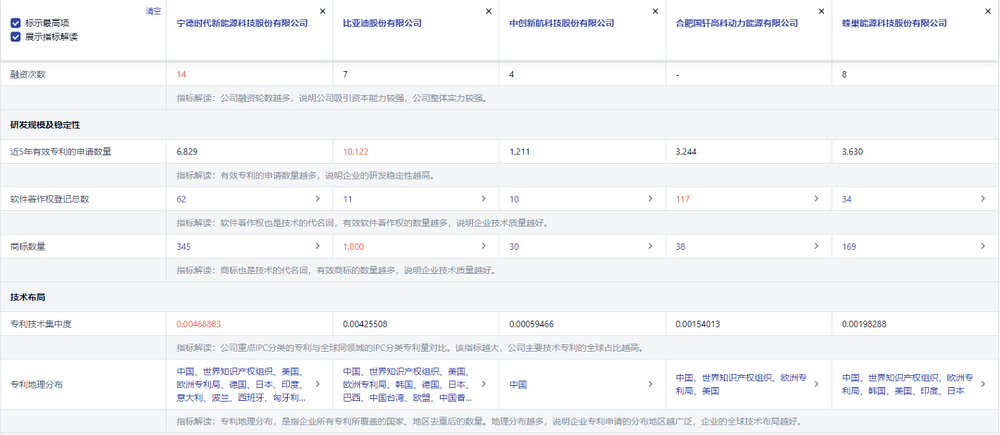The image size is (1000, 435).
Task: Open 比亚迪股份有限公司 company link
Action: point(382,23)
